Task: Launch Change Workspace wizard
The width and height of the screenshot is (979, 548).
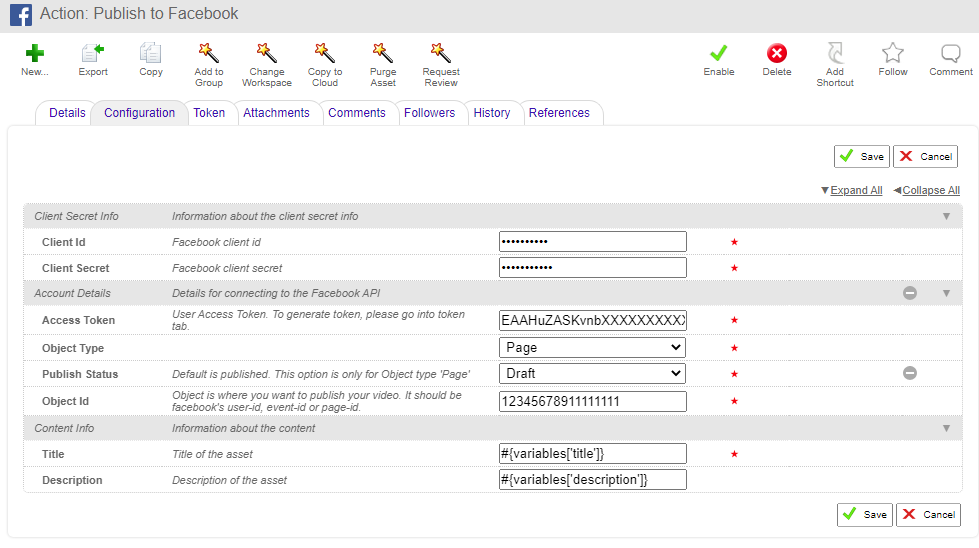Action: [267, 53]
